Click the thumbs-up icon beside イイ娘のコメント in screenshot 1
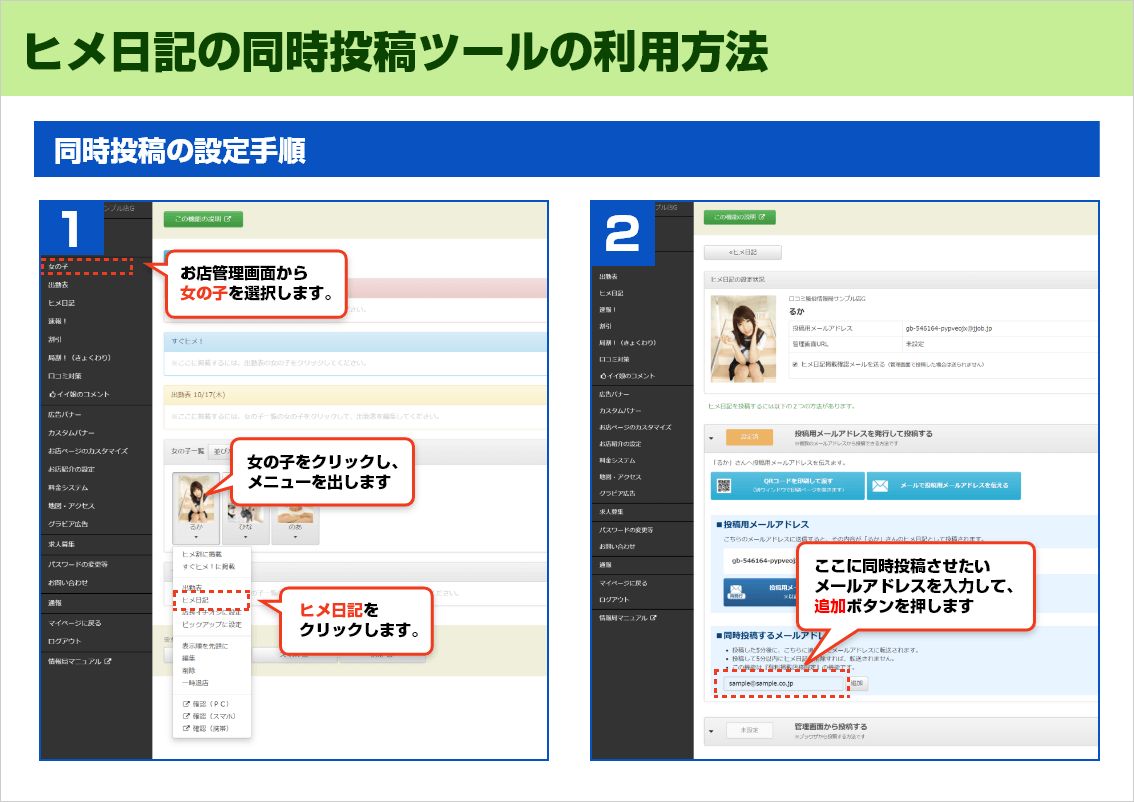 (52, 395)
